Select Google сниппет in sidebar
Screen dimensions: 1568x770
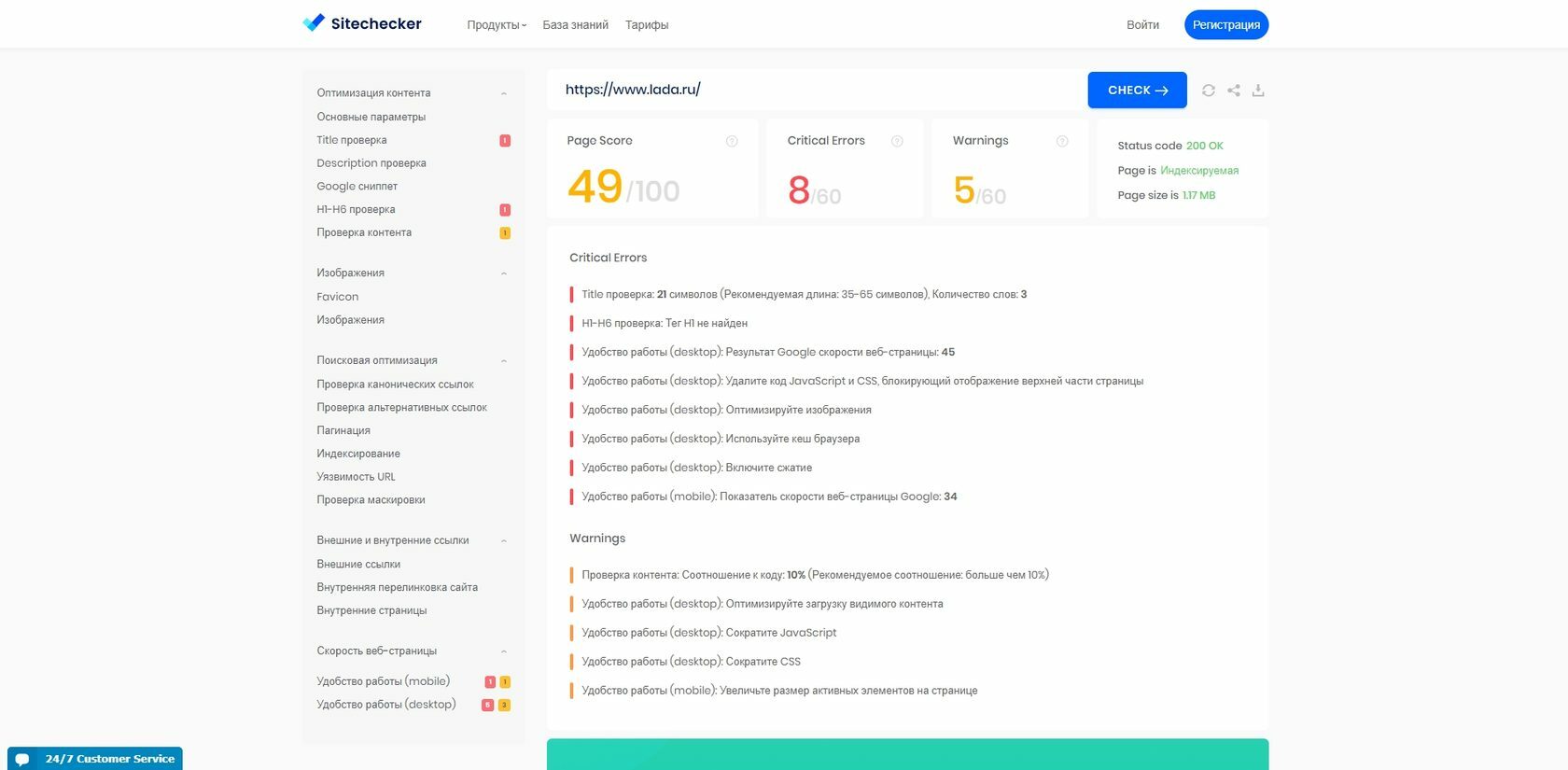tap(357, 187)
